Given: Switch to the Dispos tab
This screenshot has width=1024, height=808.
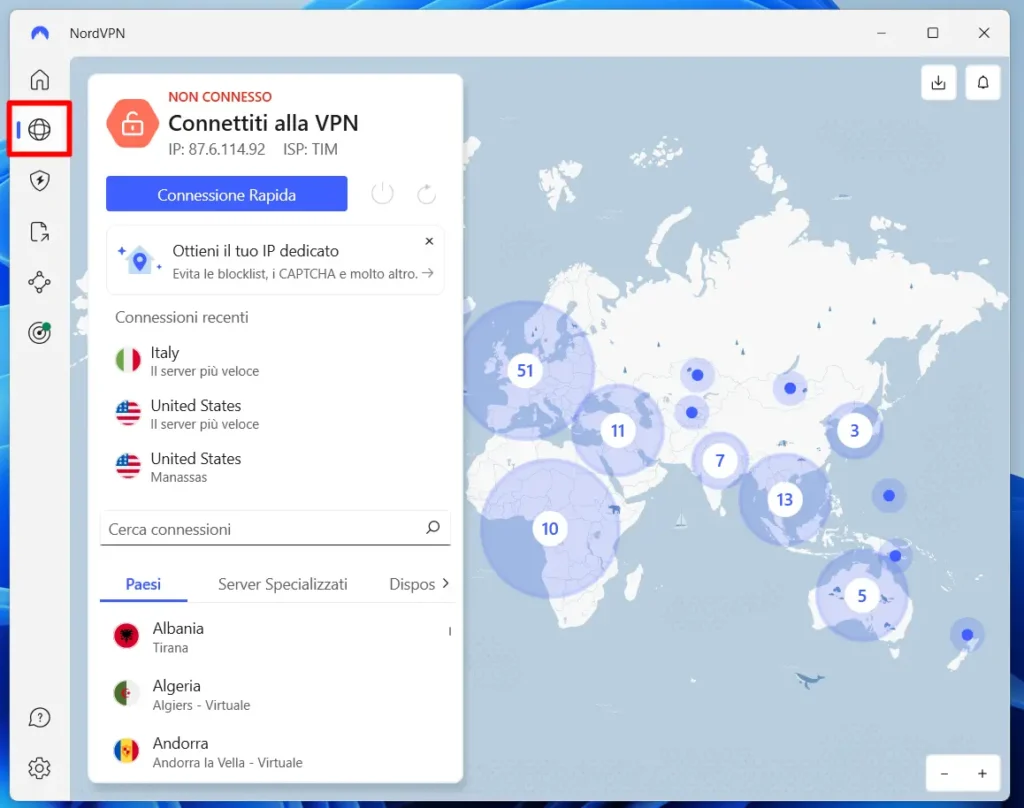Looking at the screenshot, I should [x=411, y=584].
